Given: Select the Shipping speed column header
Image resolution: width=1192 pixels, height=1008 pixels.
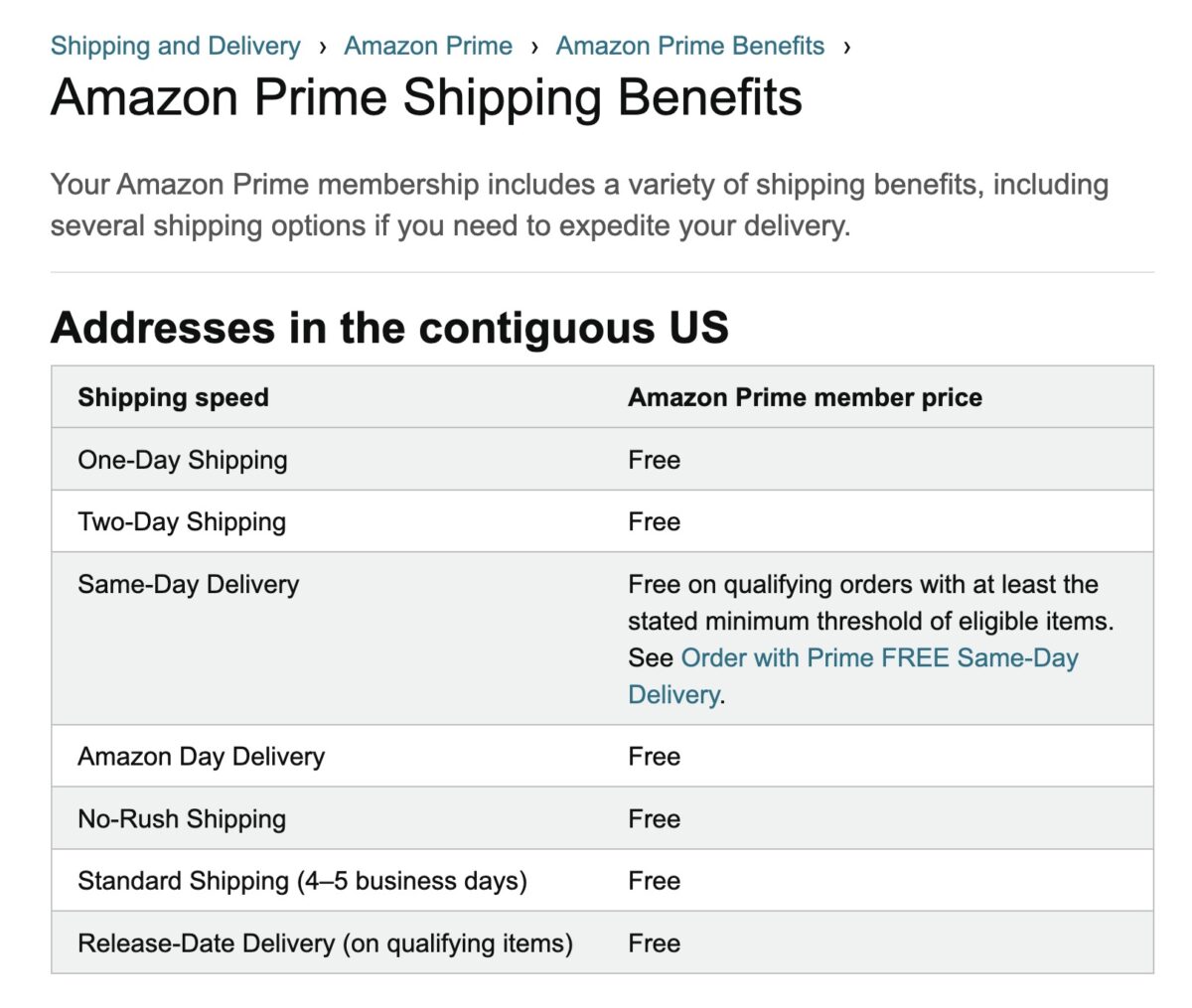Looking at the screenshot, I should tap(172, 397).
